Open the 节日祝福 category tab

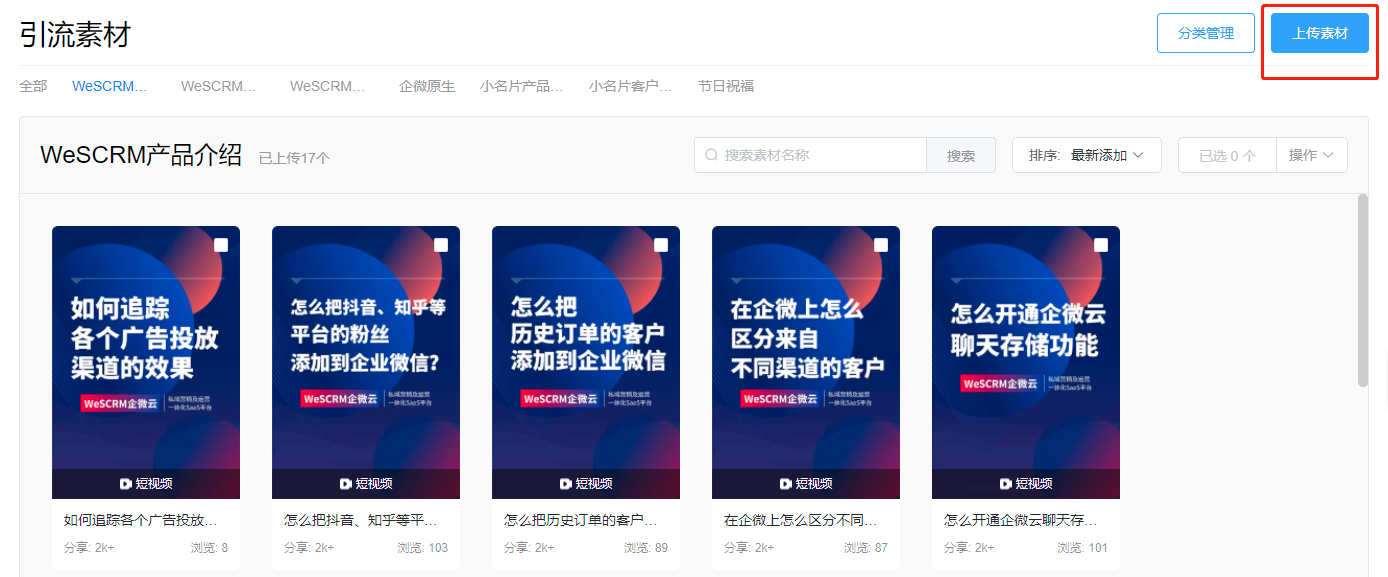pyautogui.click(x=726, y=86)
